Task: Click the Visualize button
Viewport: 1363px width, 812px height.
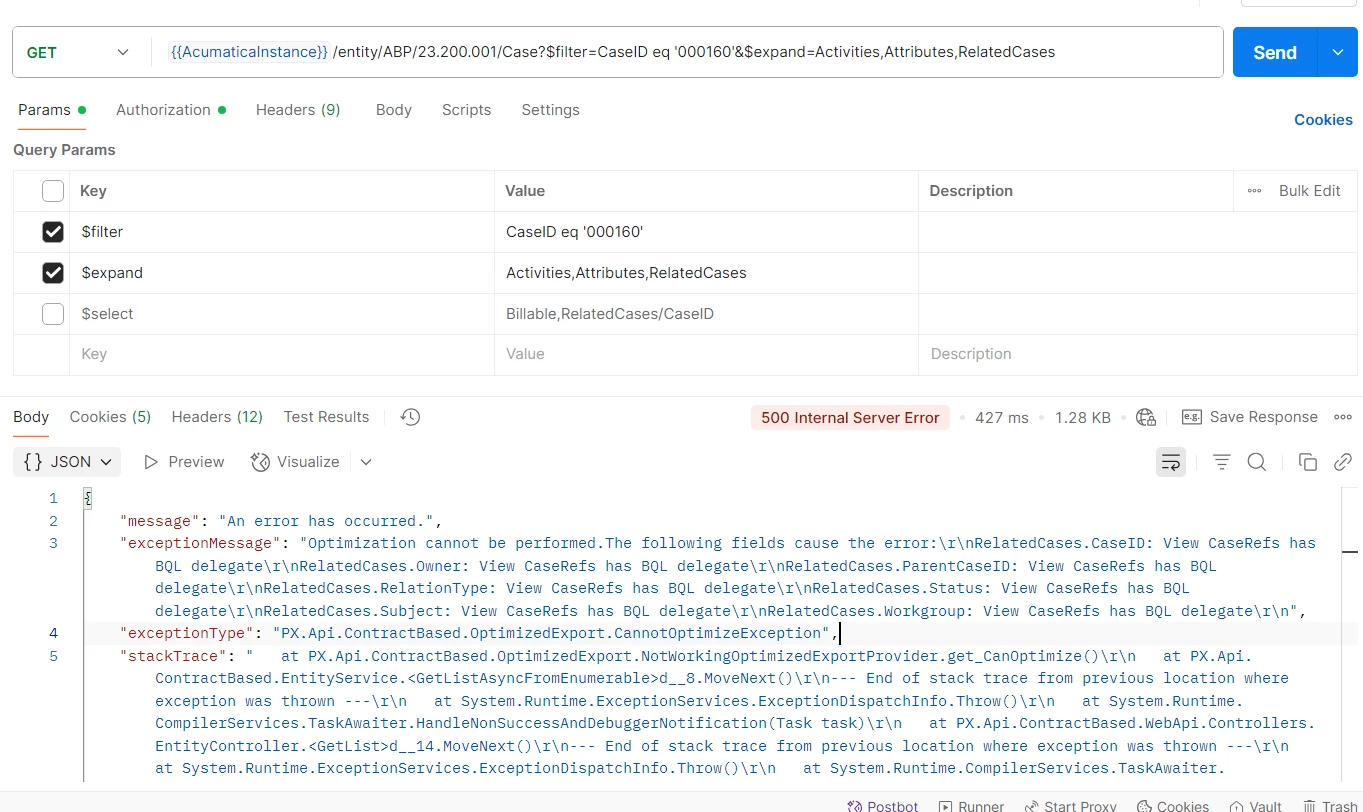Action: click(296, 462)
